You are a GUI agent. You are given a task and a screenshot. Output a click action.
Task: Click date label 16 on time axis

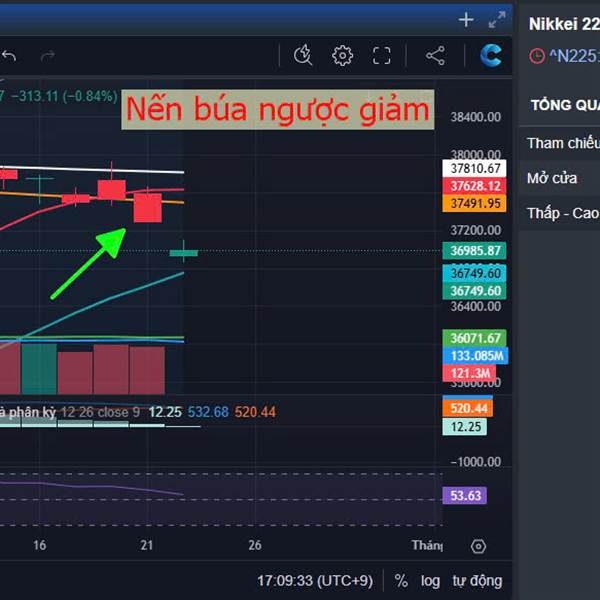[39, 545]
